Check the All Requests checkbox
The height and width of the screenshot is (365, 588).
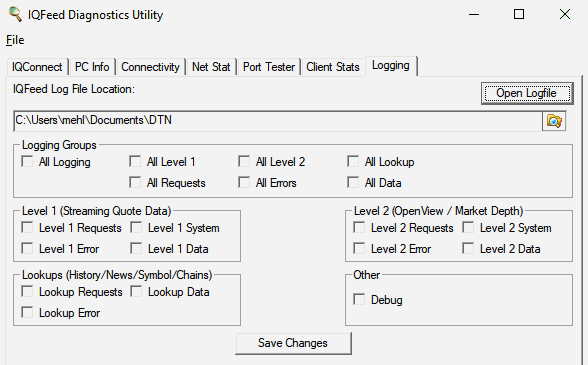[x=135, y=183]
